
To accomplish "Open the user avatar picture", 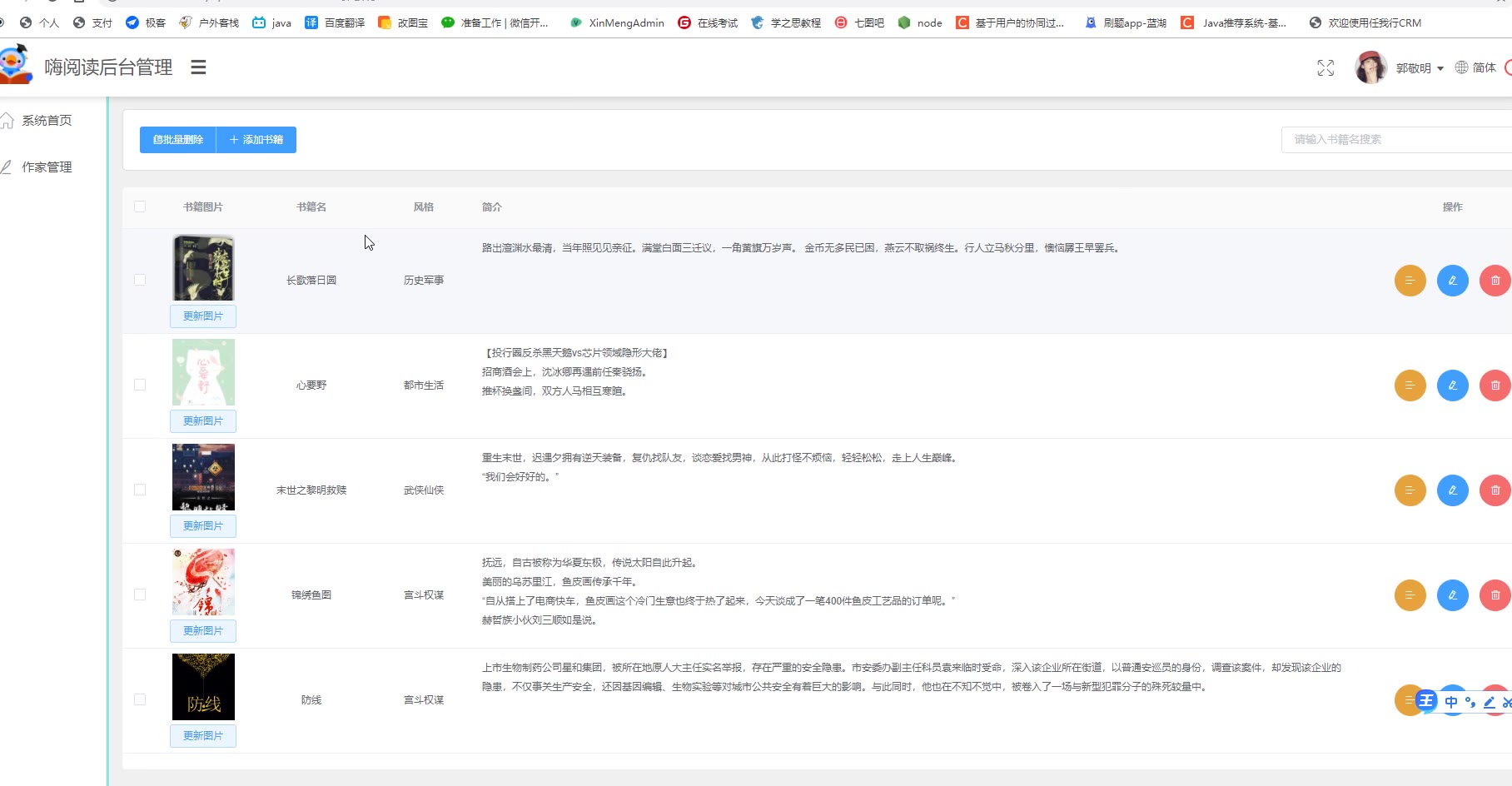I will pos(1371,67).
